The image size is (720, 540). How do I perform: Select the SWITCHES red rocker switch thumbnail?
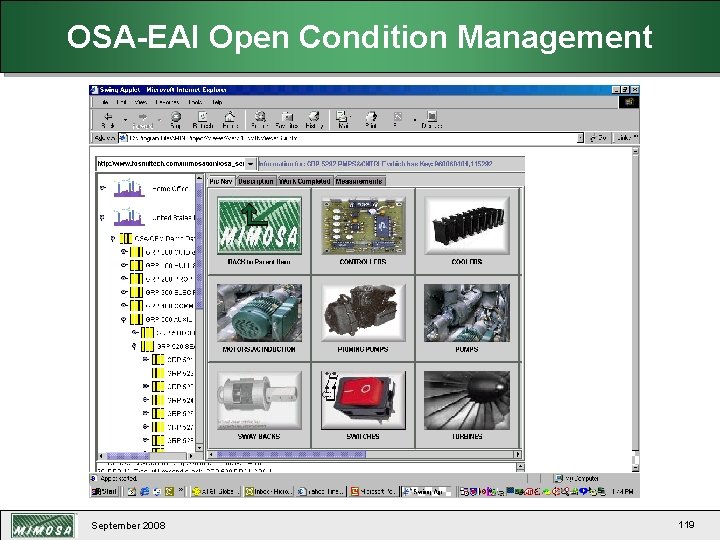363,400
